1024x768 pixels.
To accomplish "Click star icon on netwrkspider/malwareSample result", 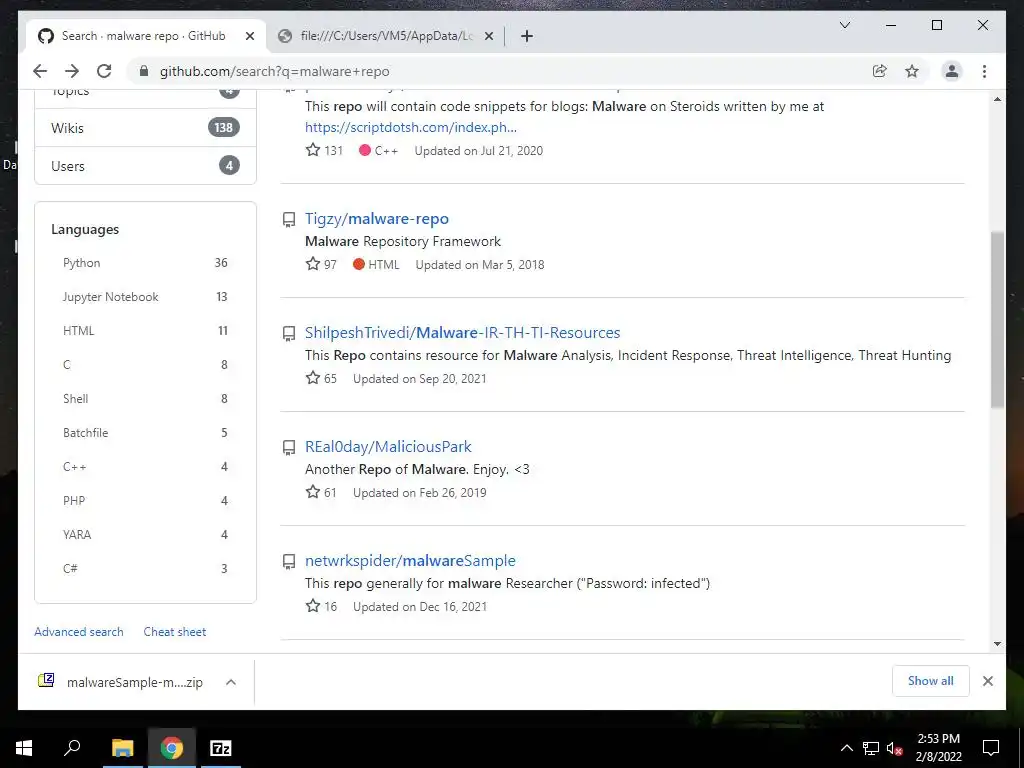I will coord(313,606).
